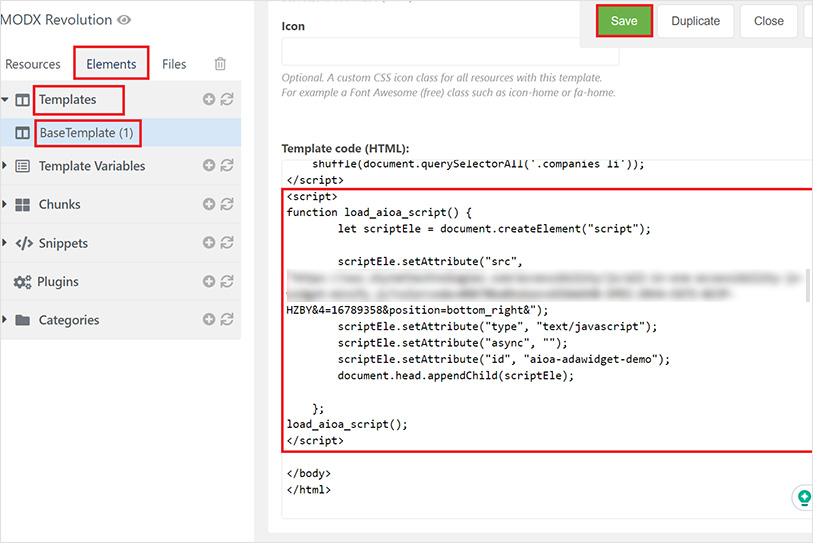The image size is (813, 543).
Task: Refresh the Chunks section
Action: 227,204
